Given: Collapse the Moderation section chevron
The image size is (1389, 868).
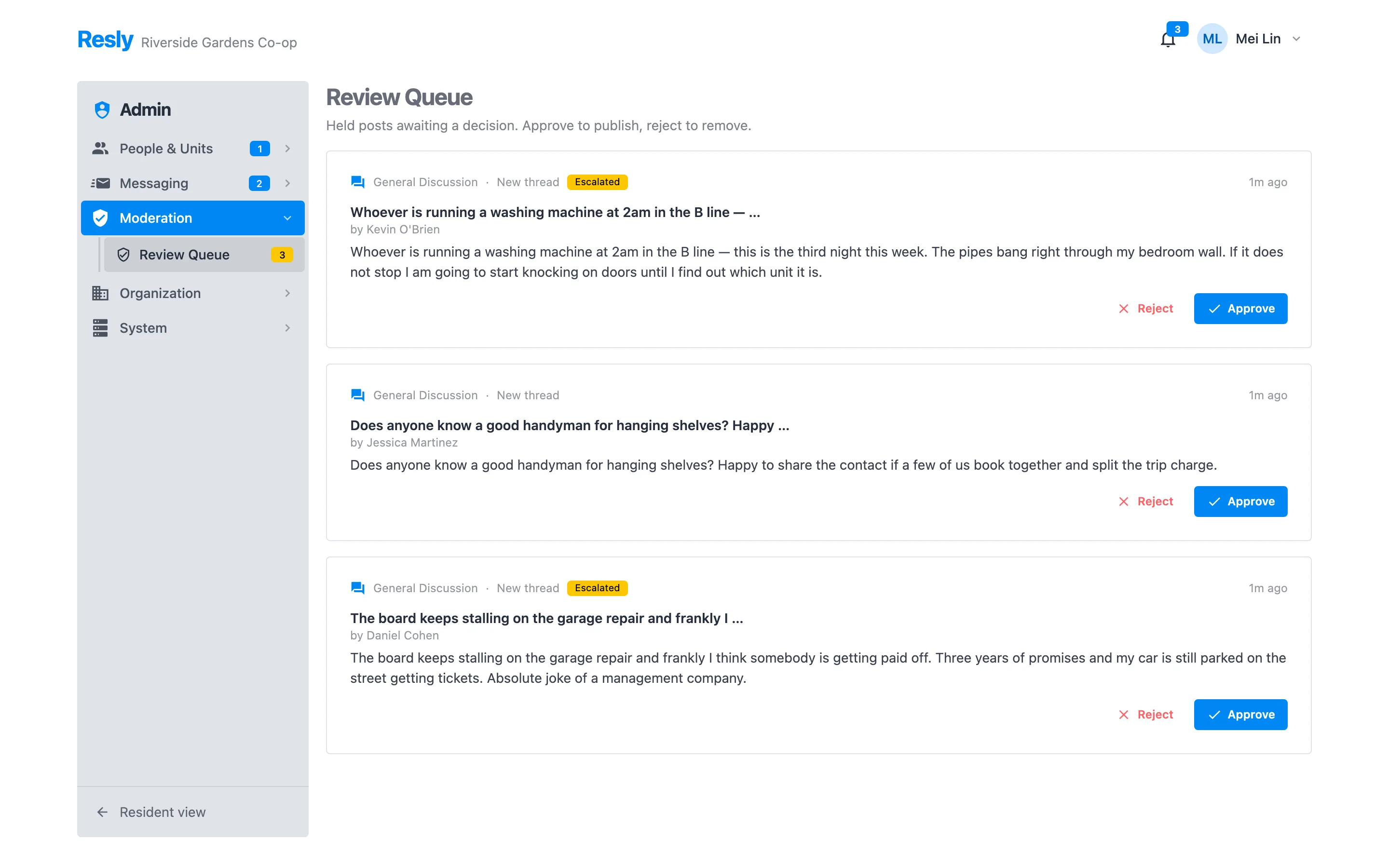Looking at the screenshot, I should coord(287,218).
